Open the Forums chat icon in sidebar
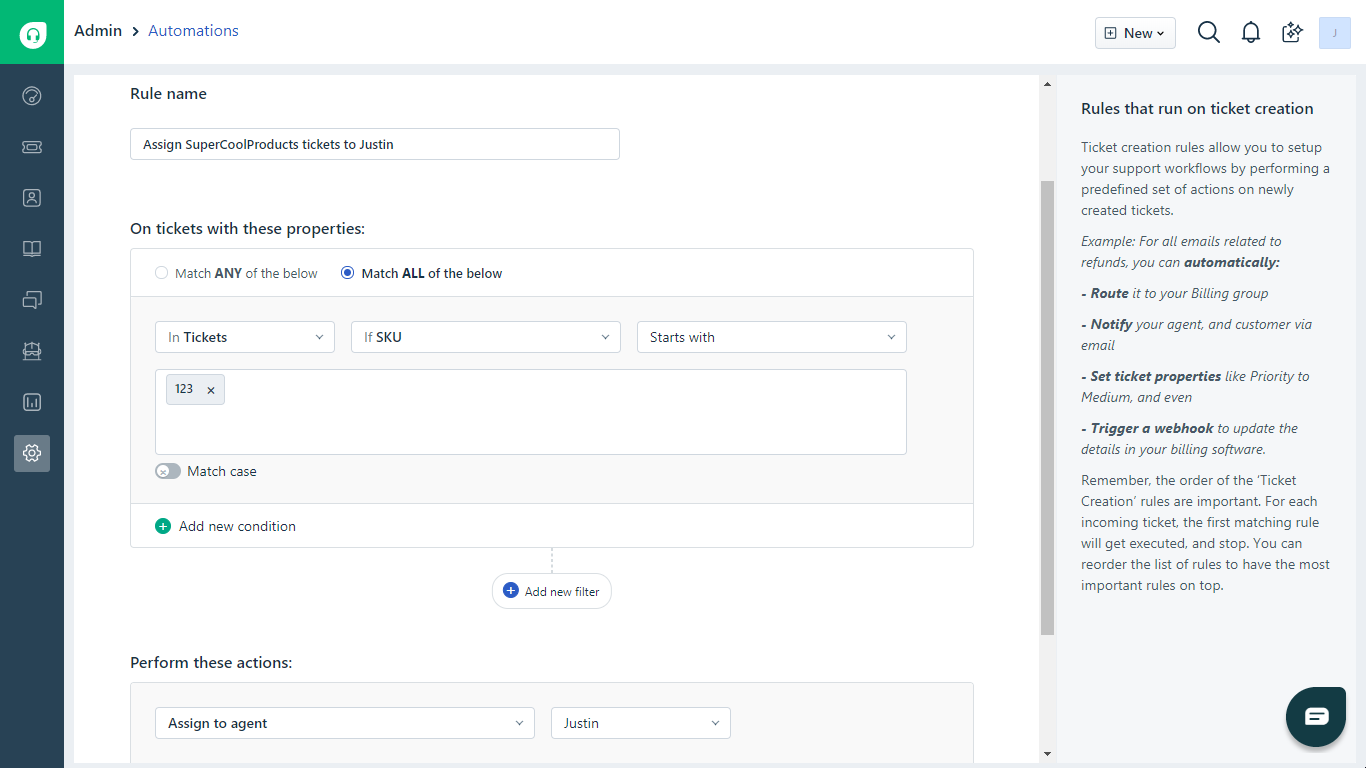This screenshot has height=768, width=1366. click(32, 300)
